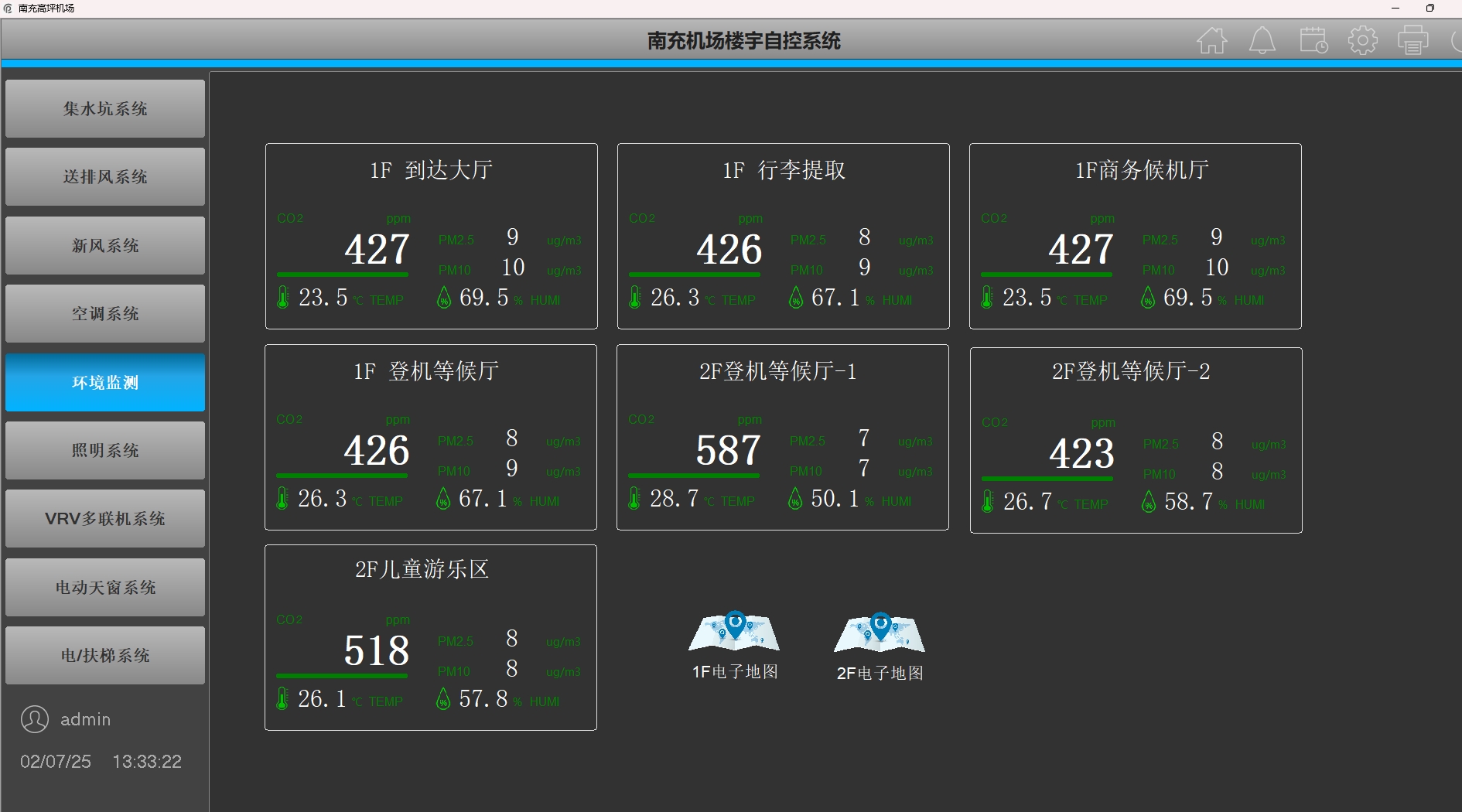Go to 空调系统 section
Image resolution: width=1462 pixels, height=812 pixels.
pyautogui.click(x=105, y=314)
